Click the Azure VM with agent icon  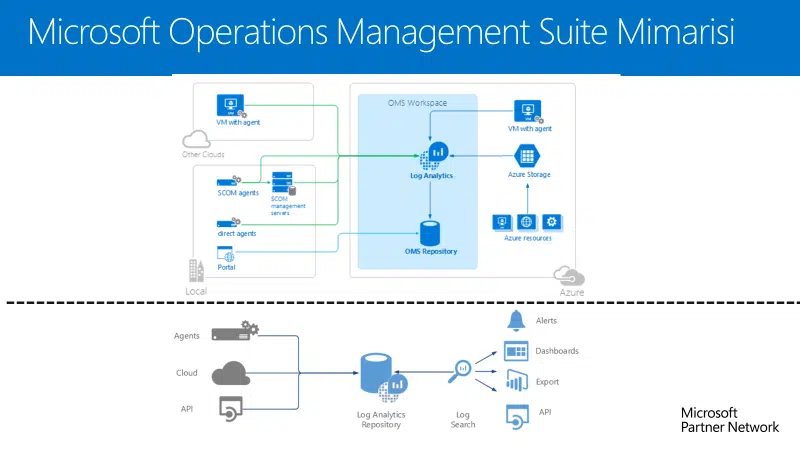coord(529,112)
